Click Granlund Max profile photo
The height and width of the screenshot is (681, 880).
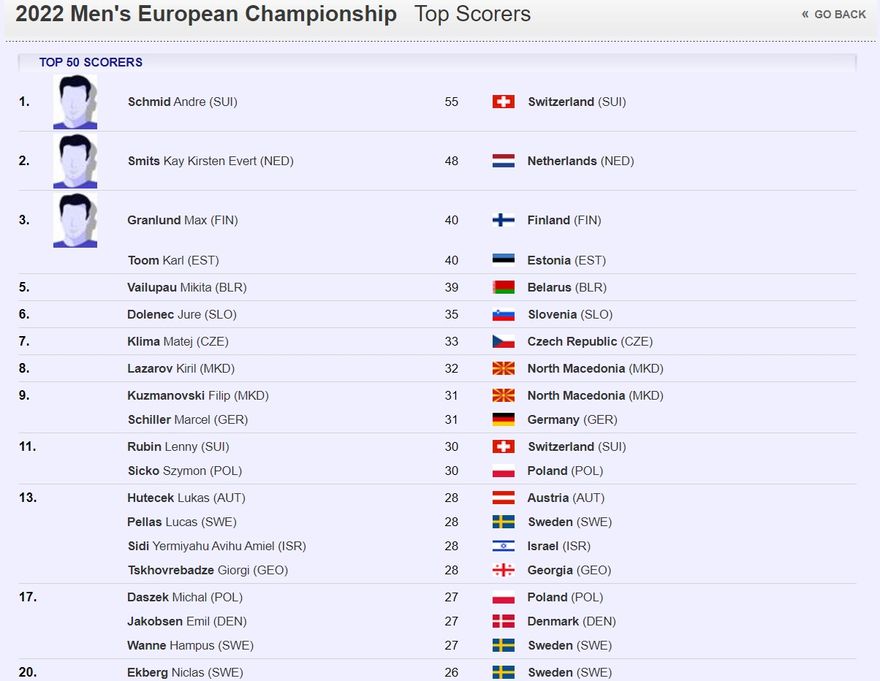[x=75, y=220]
